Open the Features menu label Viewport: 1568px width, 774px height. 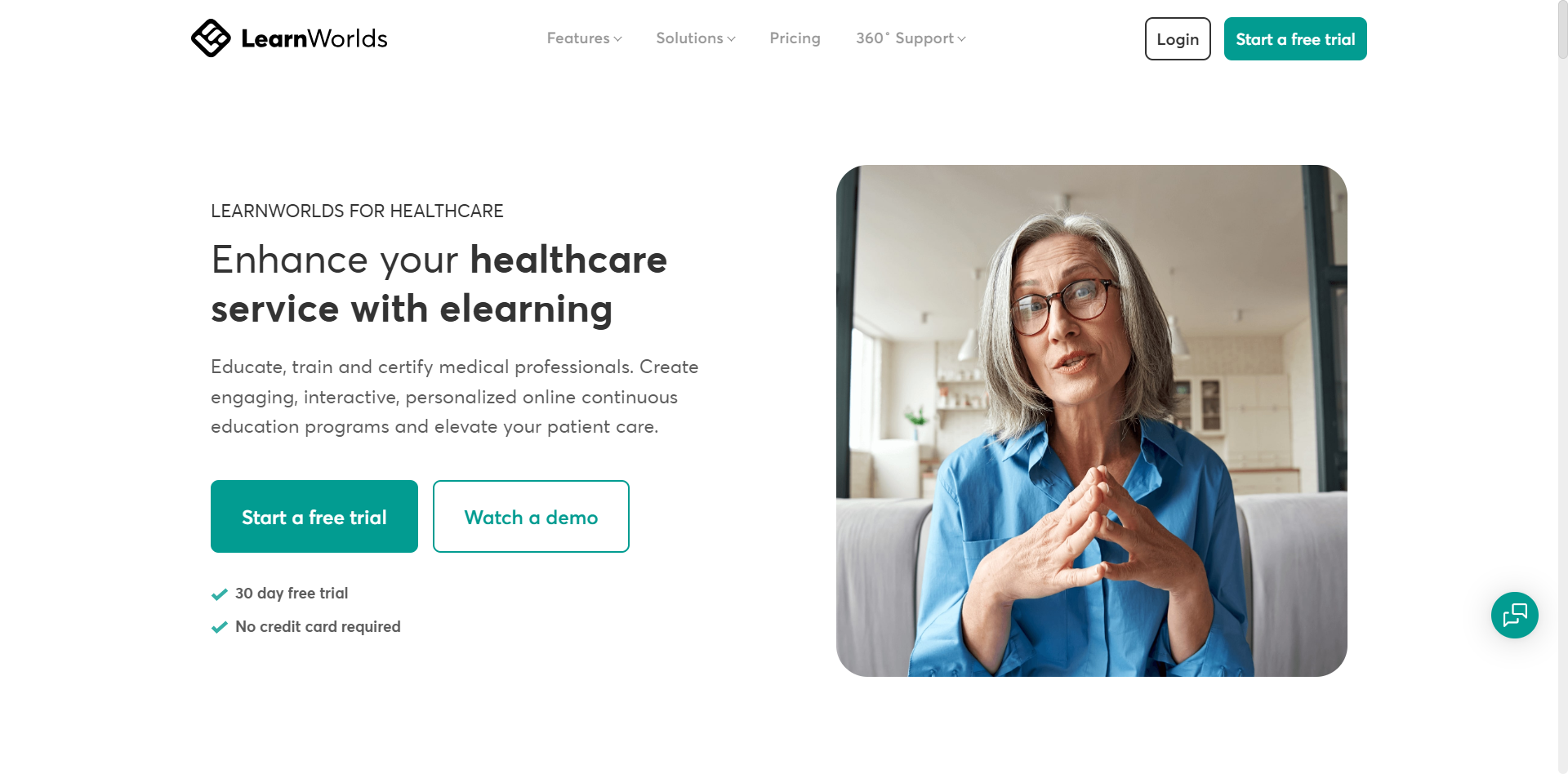click(578, 38)
